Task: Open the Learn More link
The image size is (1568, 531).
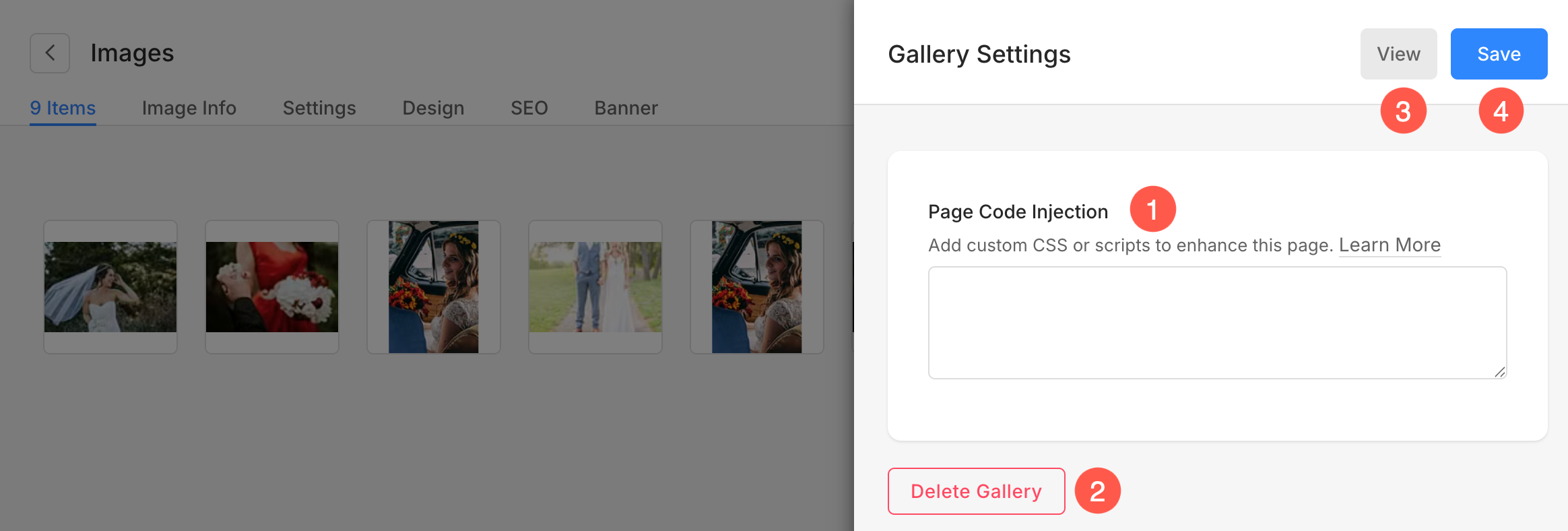Action: click(1390, 245)
